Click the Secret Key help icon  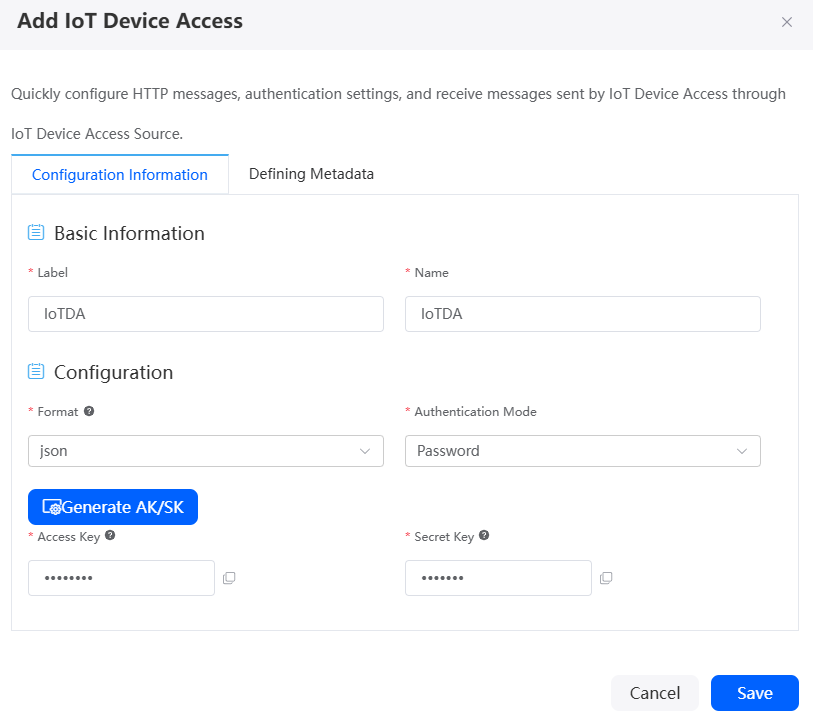click(484, 535)
